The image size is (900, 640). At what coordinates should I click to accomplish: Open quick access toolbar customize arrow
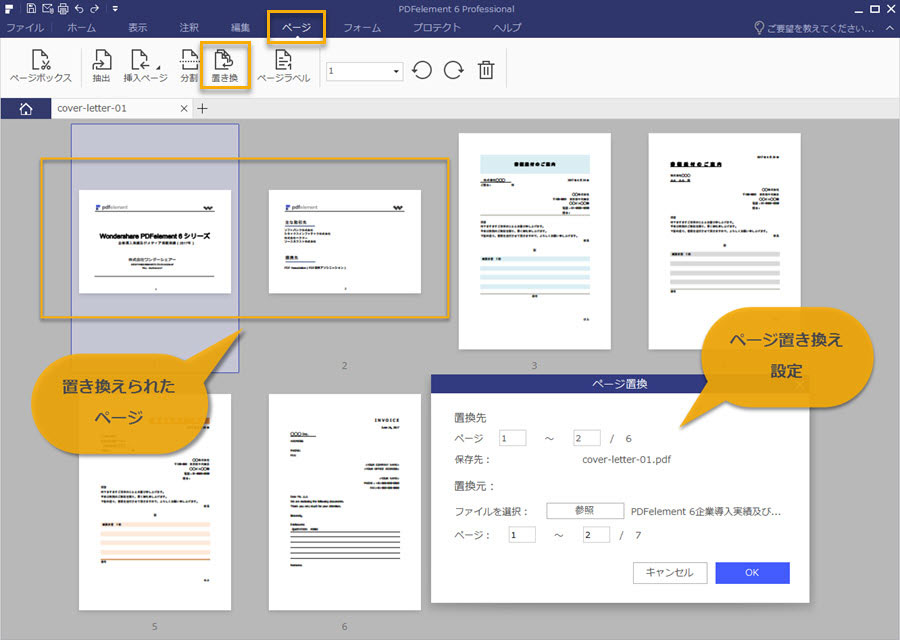click(x=115, y=9)
